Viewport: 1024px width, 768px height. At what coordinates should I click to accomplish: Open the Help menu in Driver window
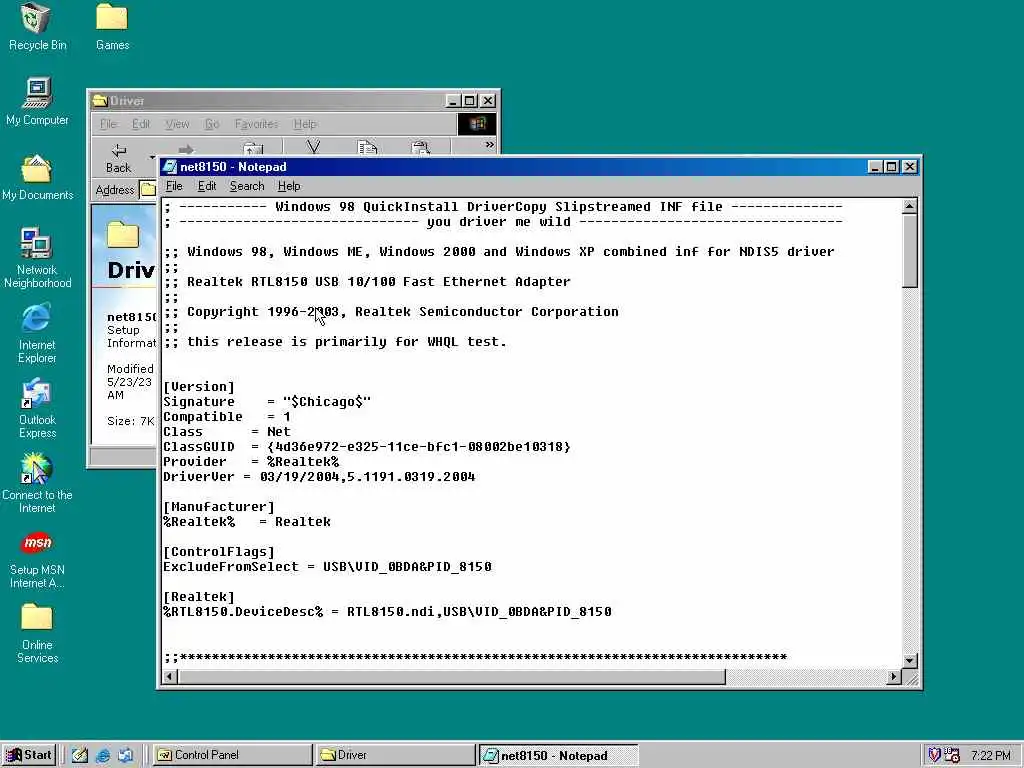point(304,124)
